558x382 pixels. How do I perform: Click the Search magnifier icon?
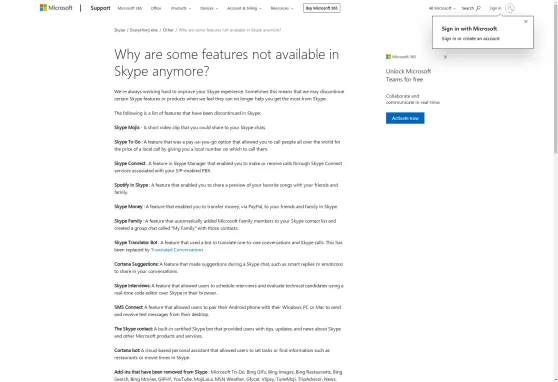[x=478, y=8]
